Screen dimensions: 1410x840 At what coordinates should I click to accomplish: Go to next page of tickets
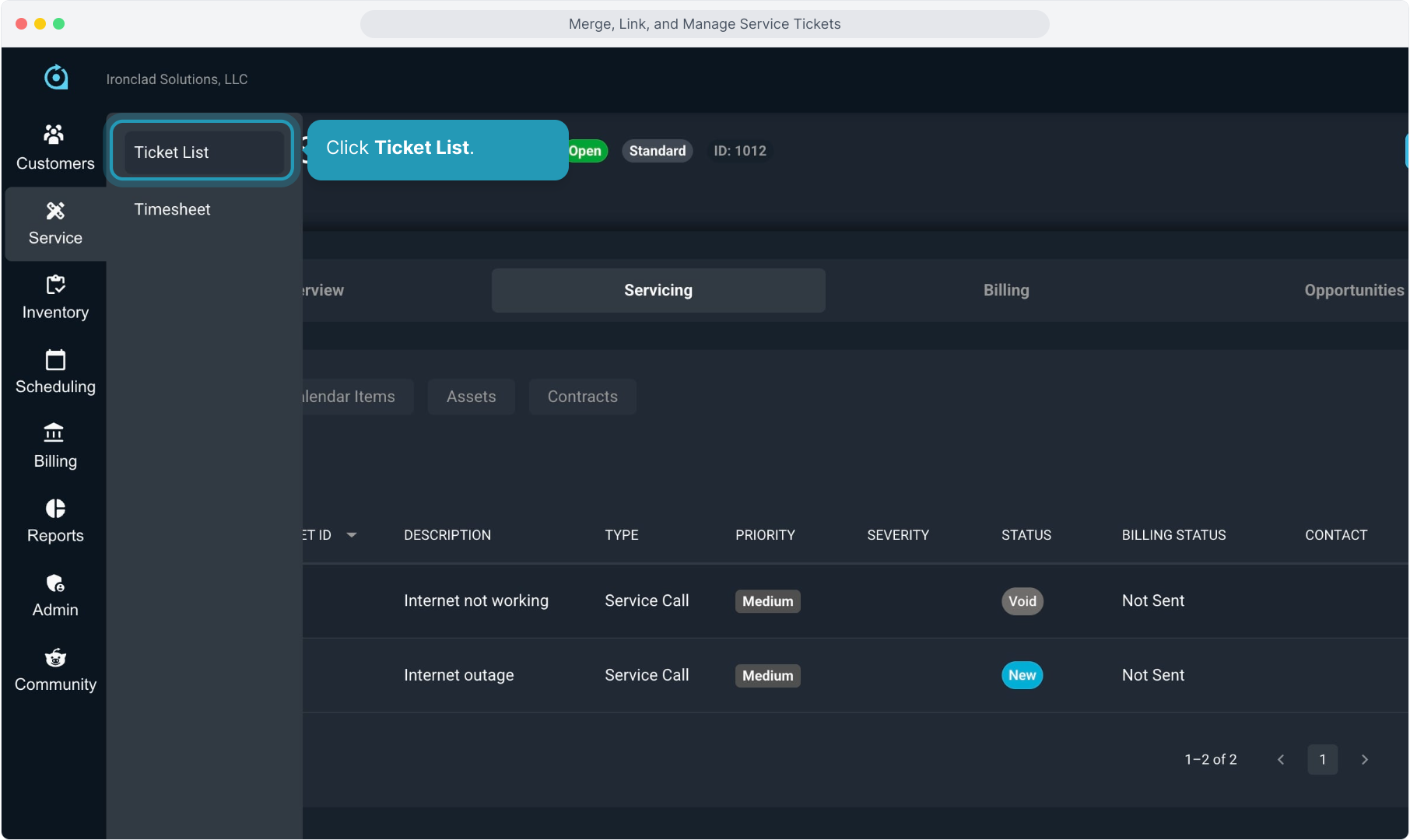coord(1364,760)
